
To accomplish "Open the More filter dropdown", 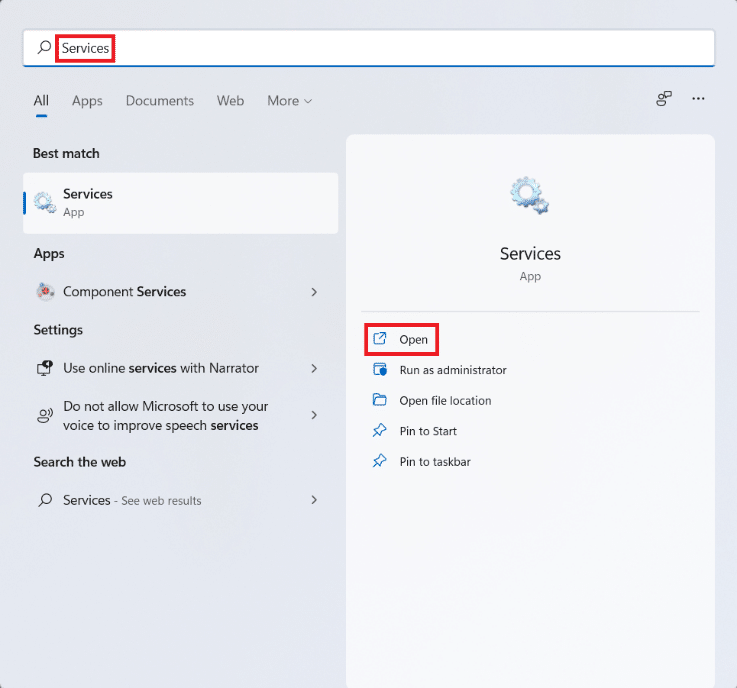I will pyautogui.click(x=289, y=101).
